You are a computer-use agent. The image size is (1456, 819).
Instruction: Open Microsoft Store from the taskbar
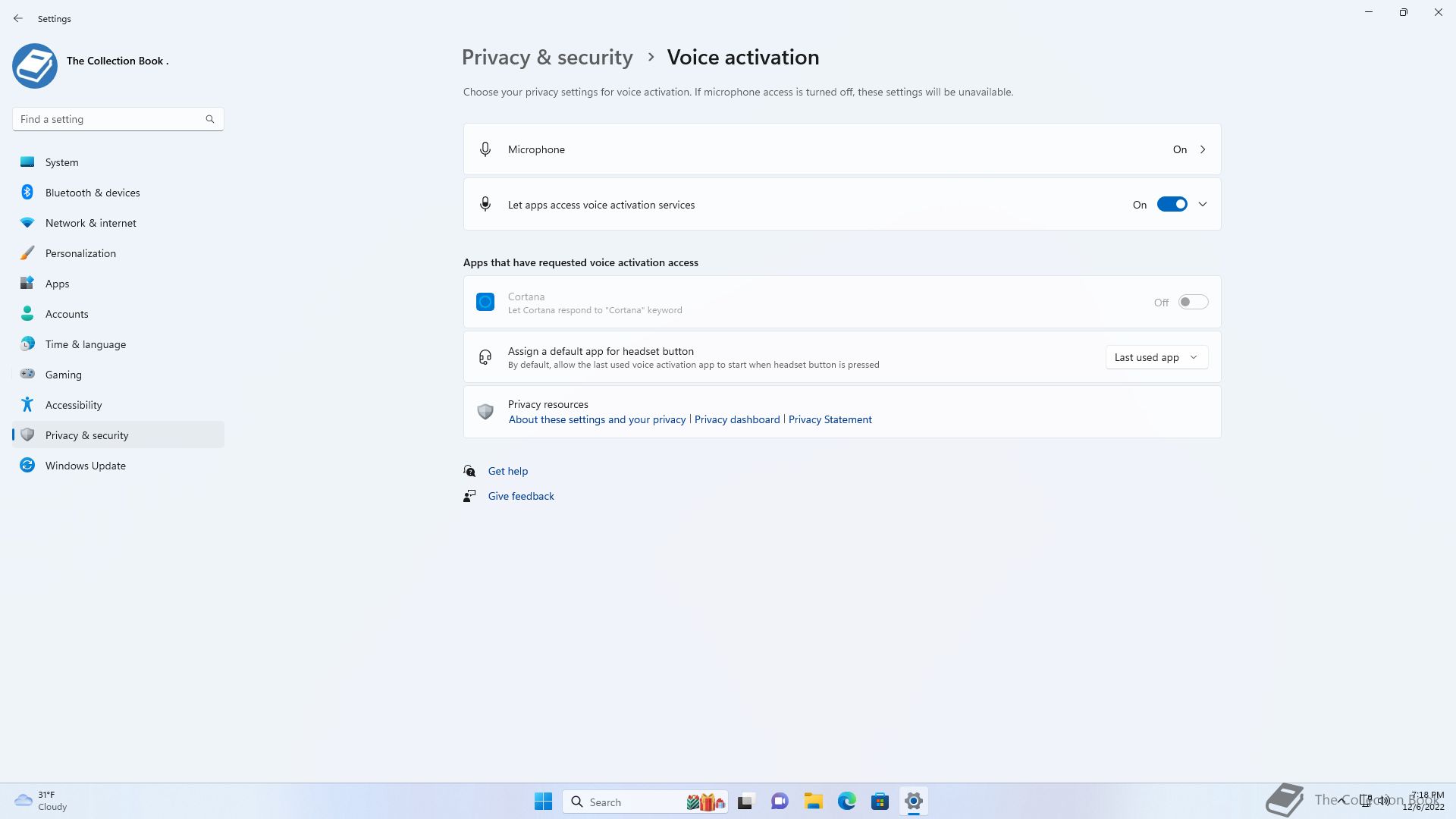pyautogui.click(x=880, y=802)
